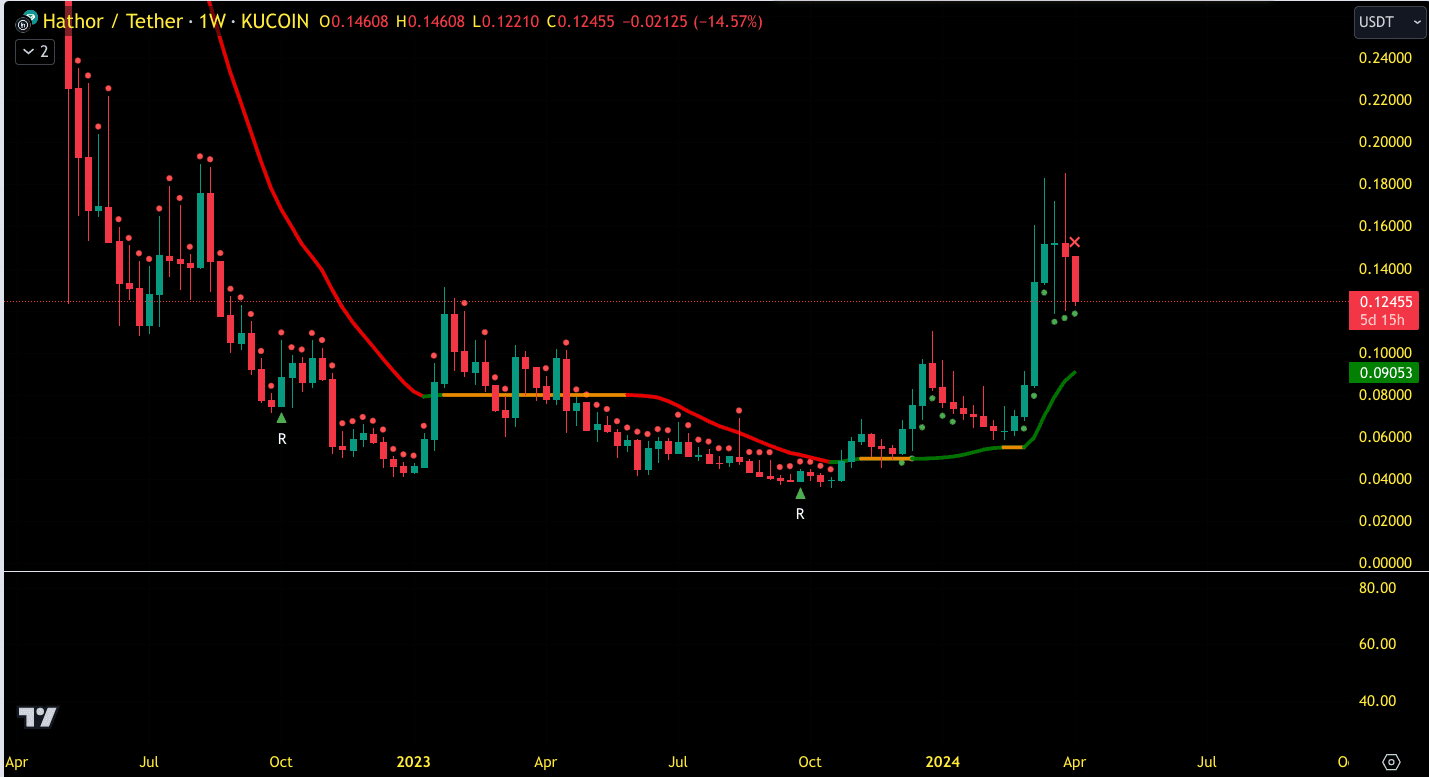Click lower pane scale label 40.00
Viewport: 1429px width, 777px height.
1377,700
